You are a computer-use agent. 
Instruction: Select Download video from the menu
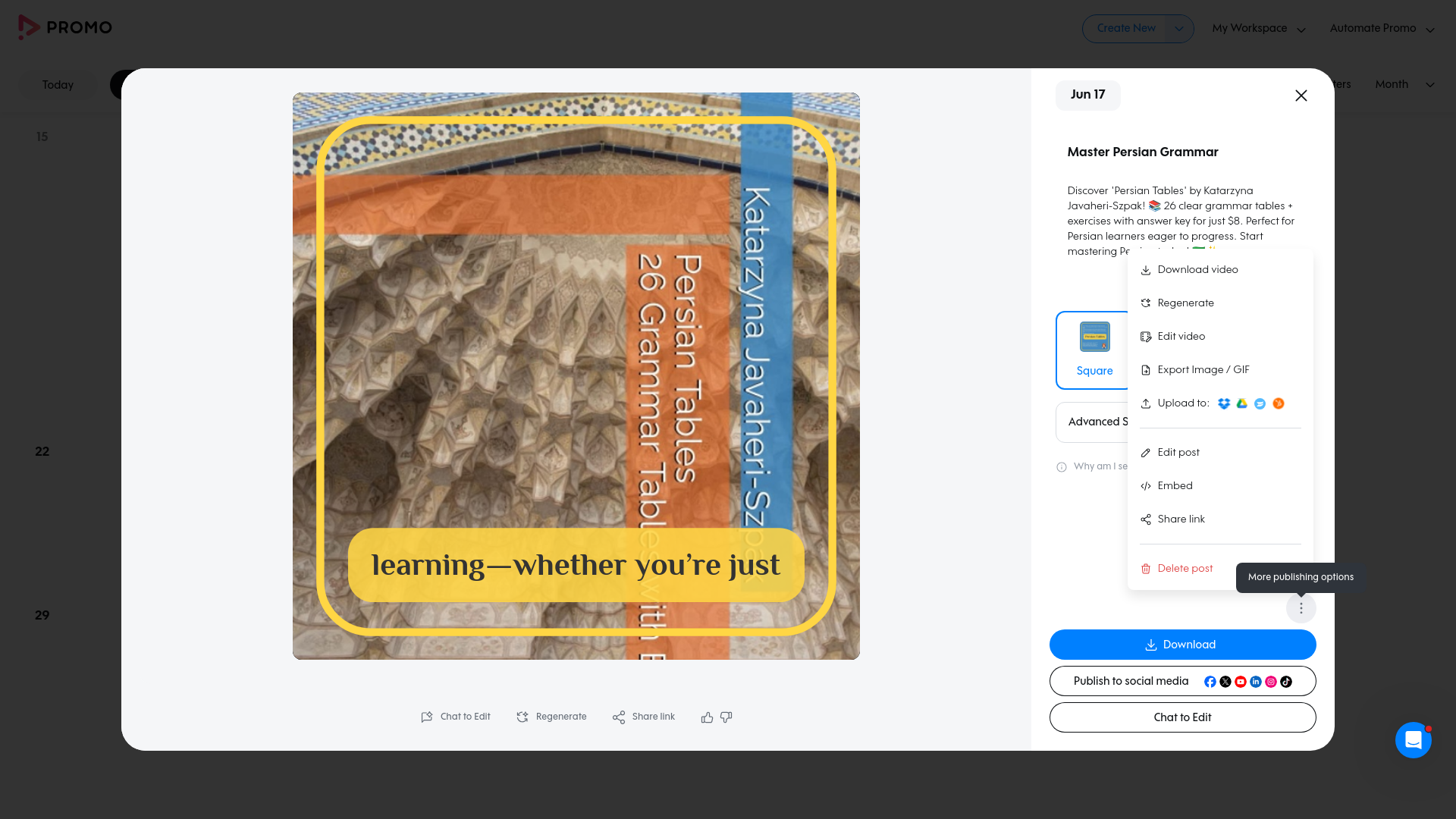(x=1189, y=270)
